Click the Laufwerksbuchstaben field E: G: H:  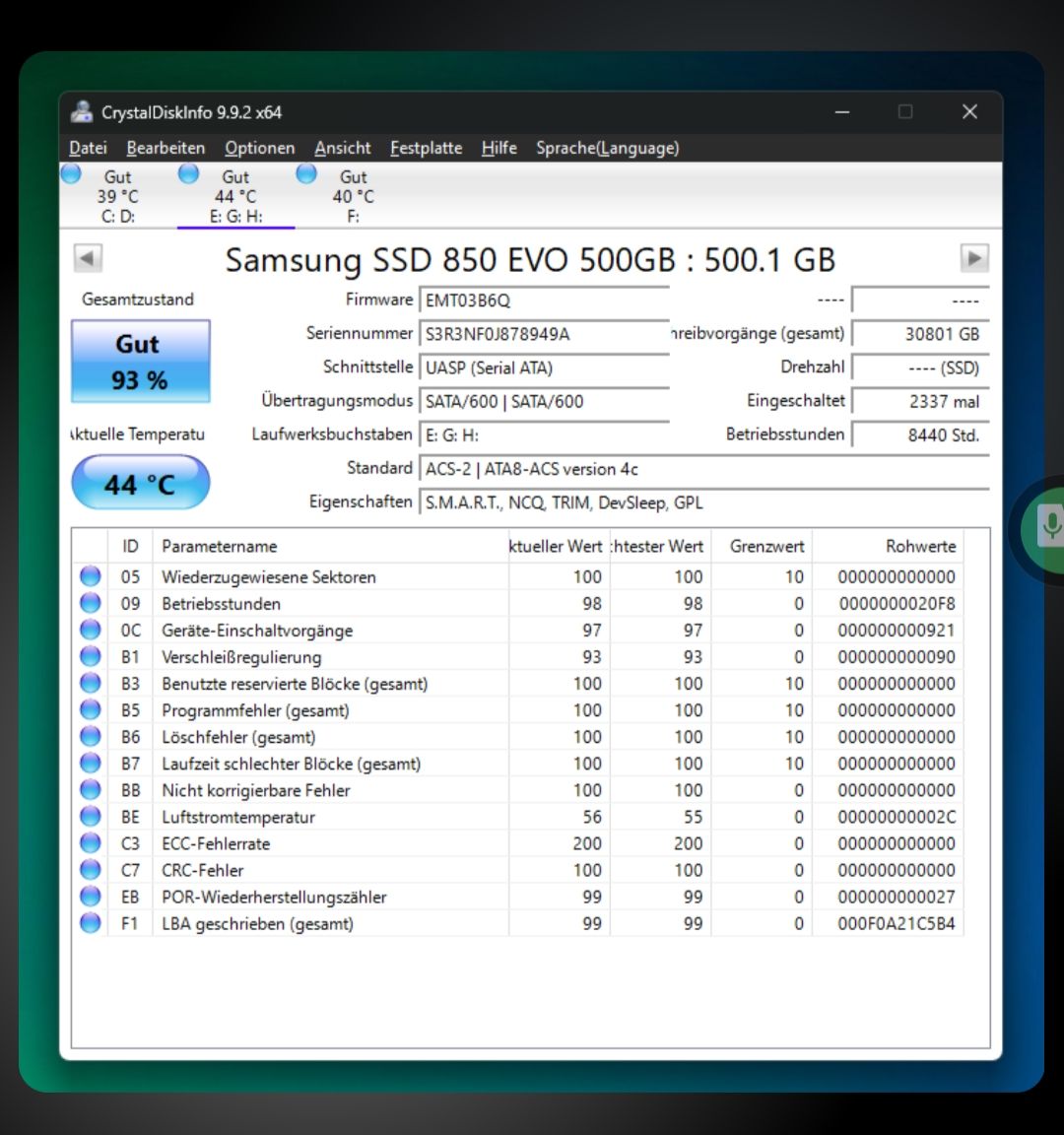tap(544, 435)
